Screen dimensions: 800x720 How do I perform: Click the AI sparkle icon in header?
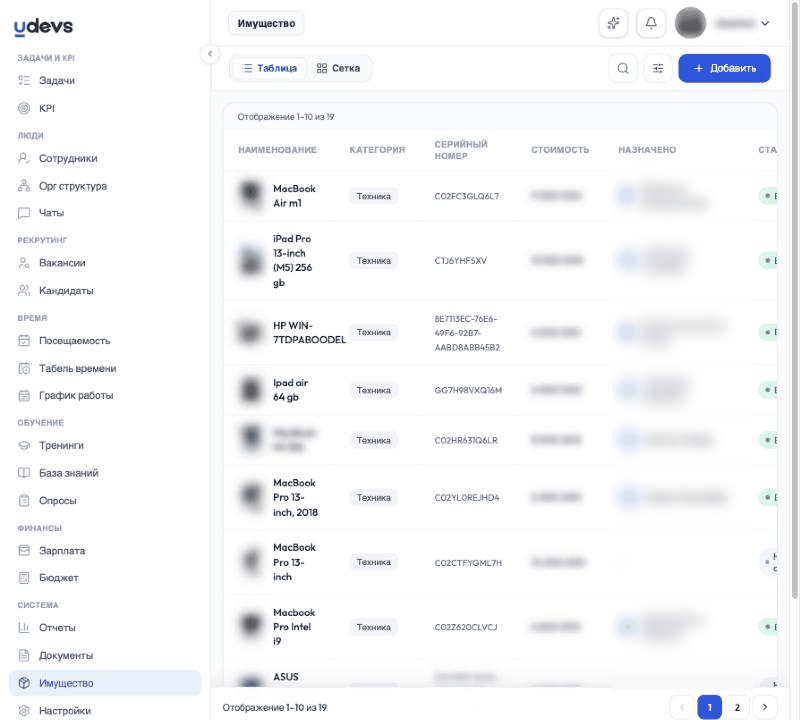(x=613, y=23)
